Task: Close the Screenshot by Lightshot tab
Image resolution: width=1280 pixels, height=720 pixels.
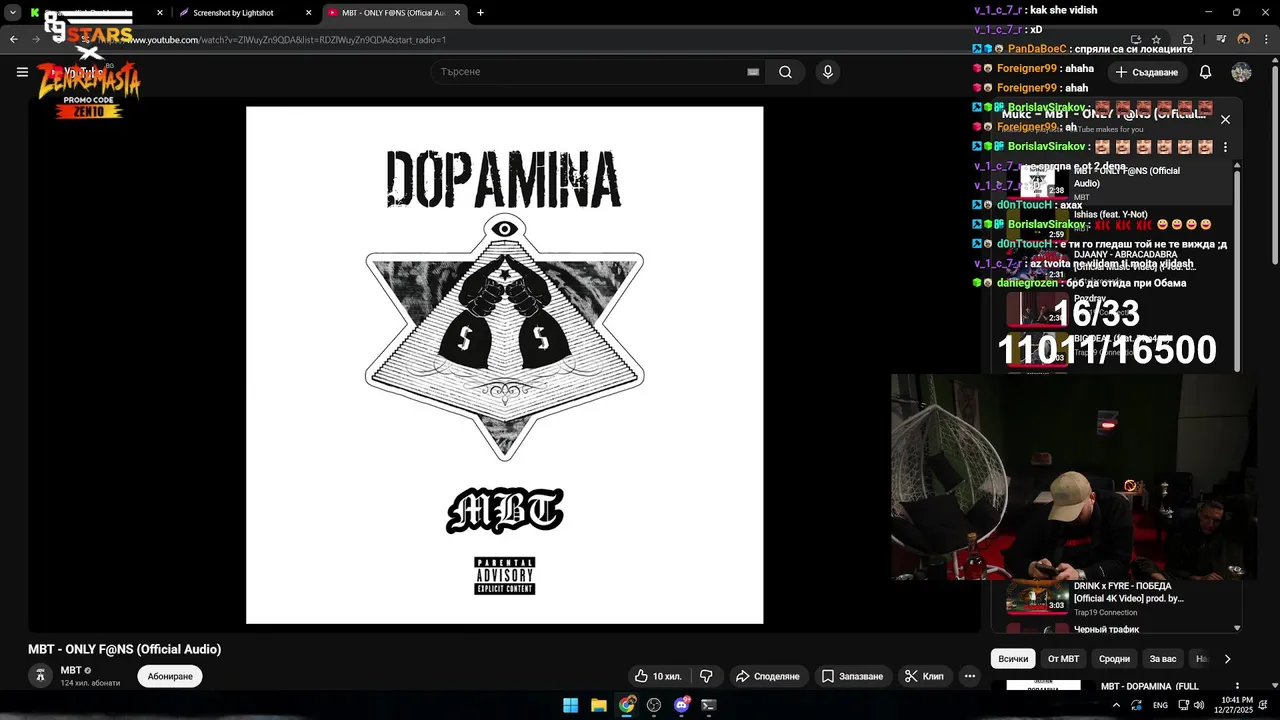Action: 308,13
